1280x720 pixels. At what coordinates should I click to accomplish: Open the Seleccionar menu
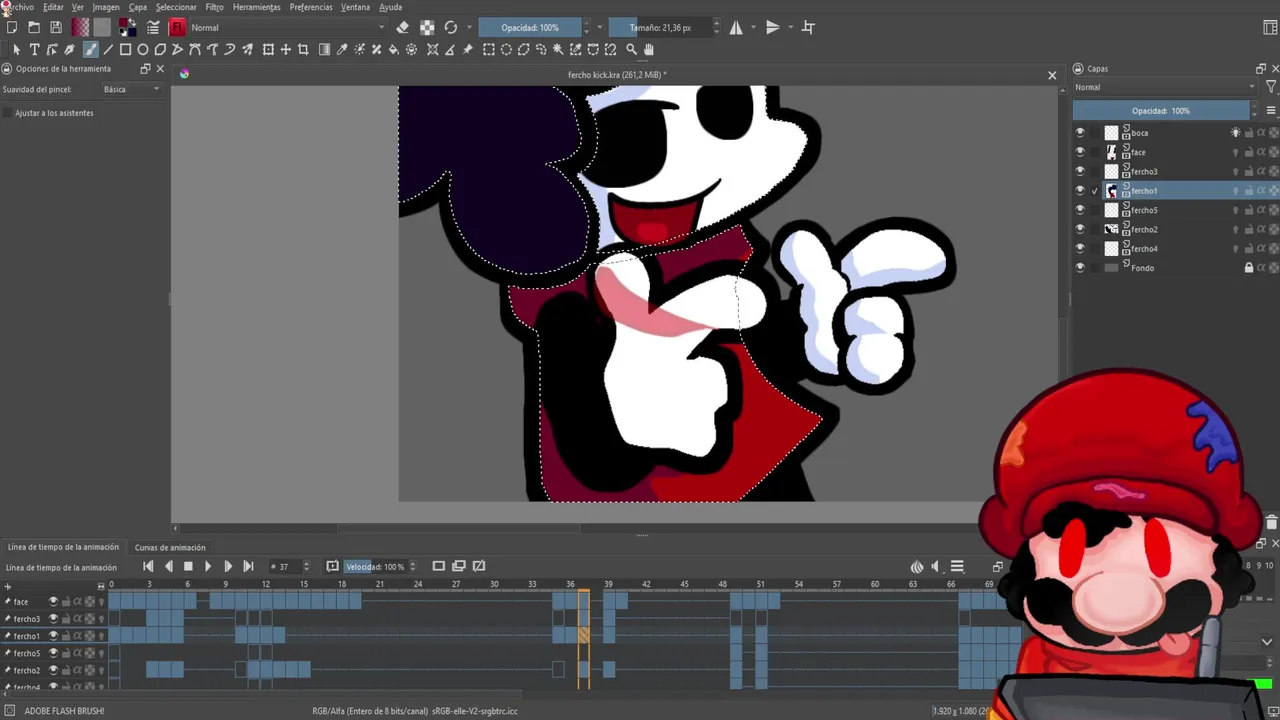coord(176,7)
